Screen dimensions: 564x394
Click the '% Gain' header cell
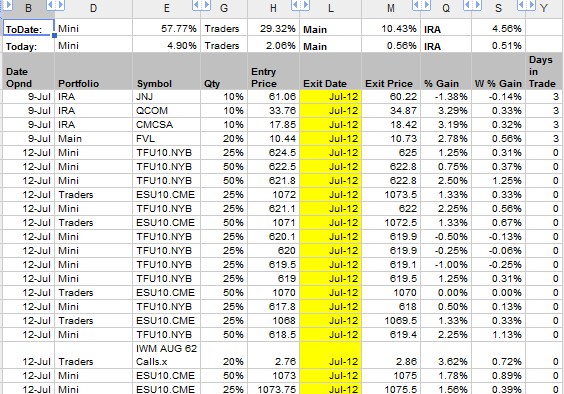tap(446, 71)
